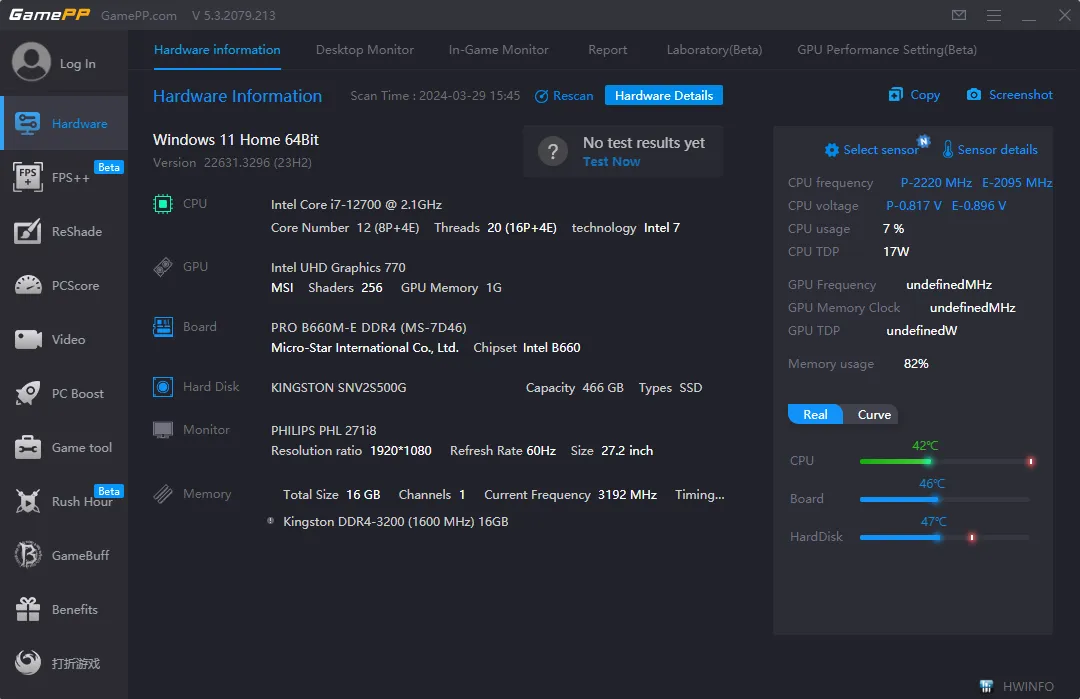
Task: Click the HWINFO icon at bottom right
Action: coord(986,686)
